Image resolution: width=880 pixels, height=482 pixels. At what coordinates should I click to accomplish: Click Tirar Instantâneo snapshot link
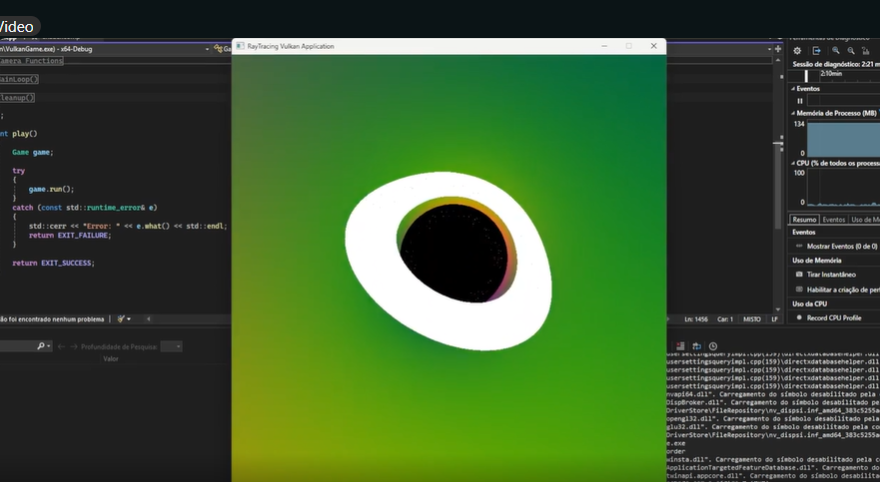[831, 274]
